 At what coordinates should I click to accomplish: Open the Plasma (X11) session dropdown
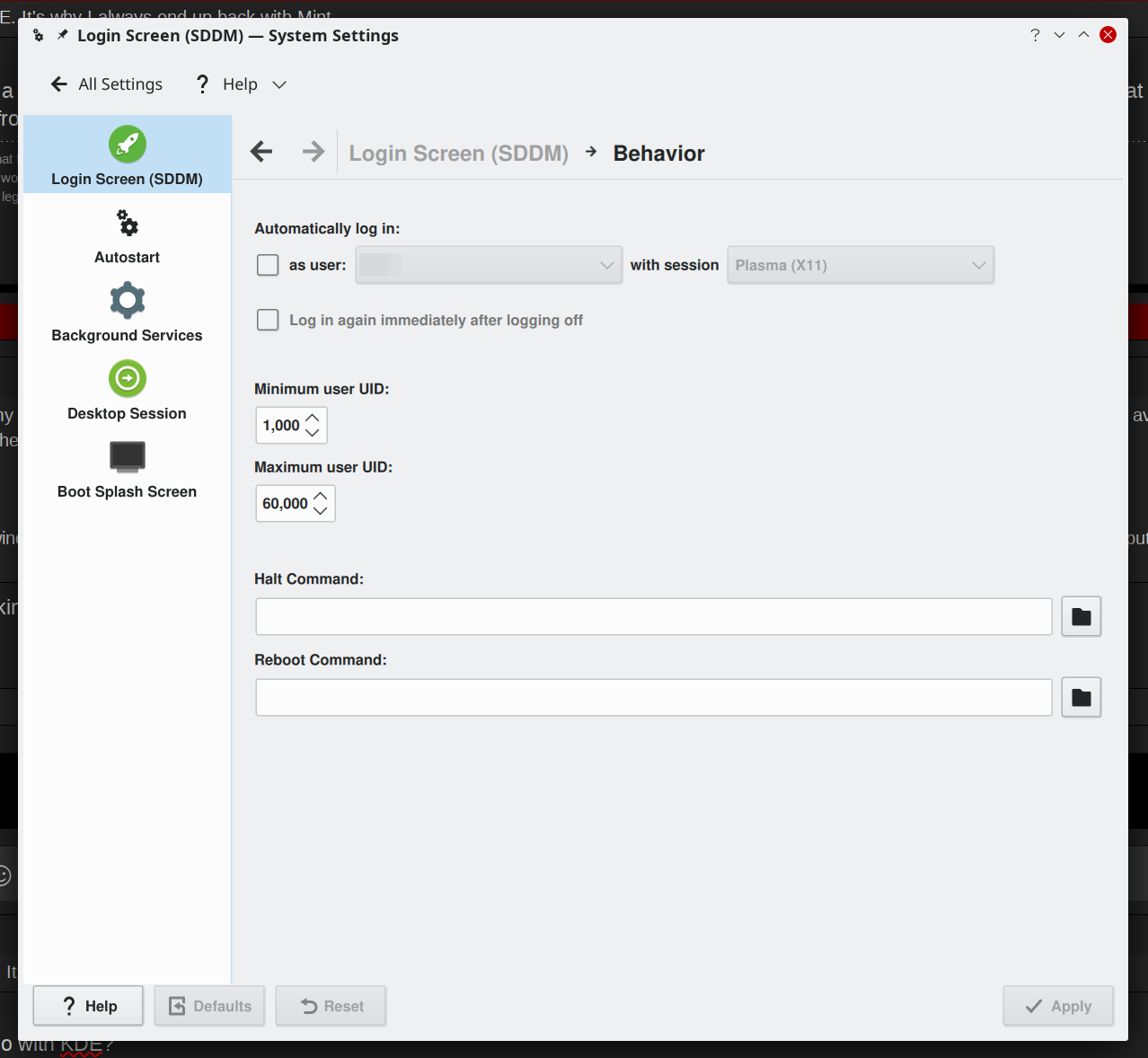[x=861, y=265]
